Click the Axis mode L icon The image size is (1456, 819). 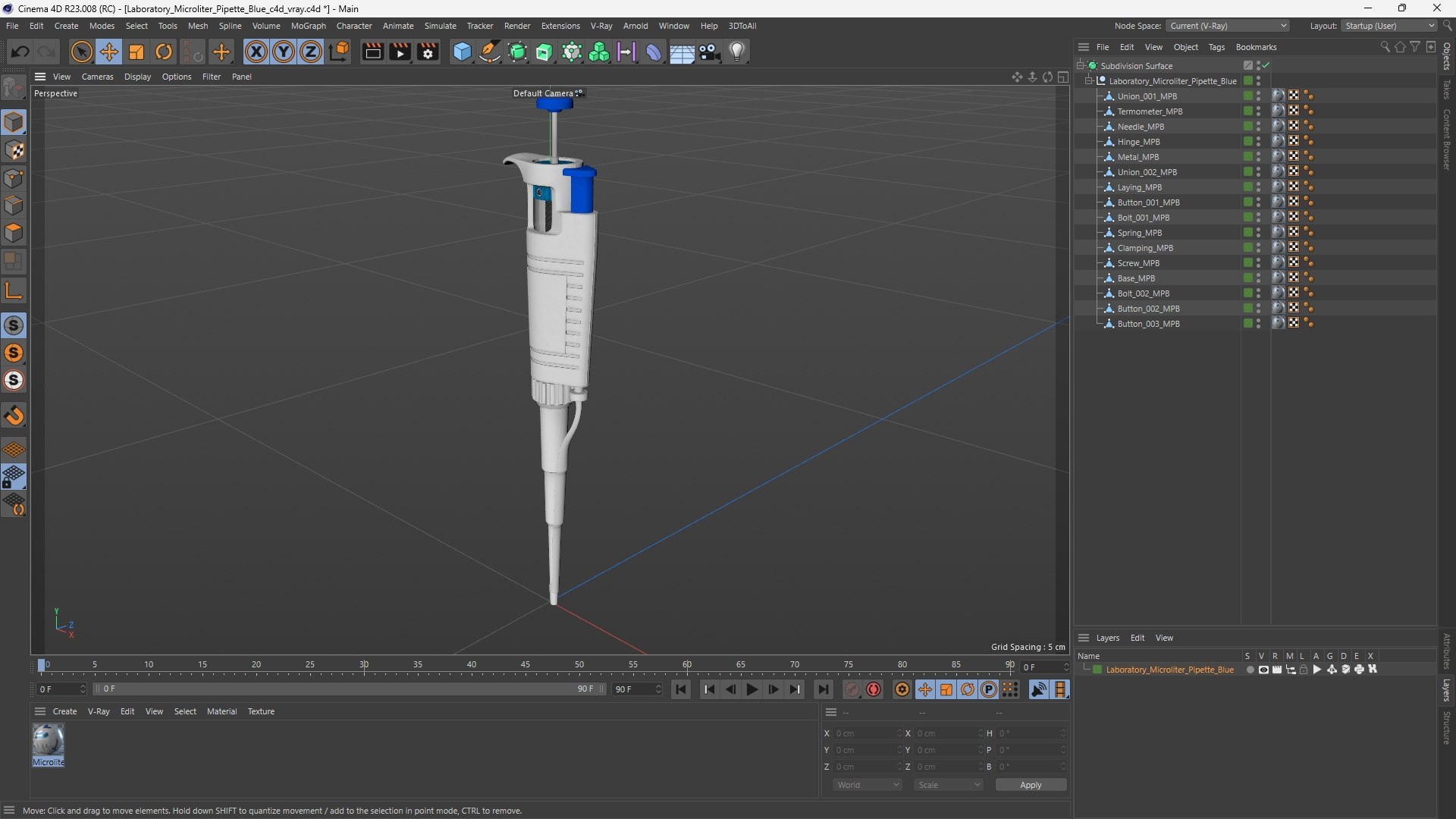(x=14, y=290)
